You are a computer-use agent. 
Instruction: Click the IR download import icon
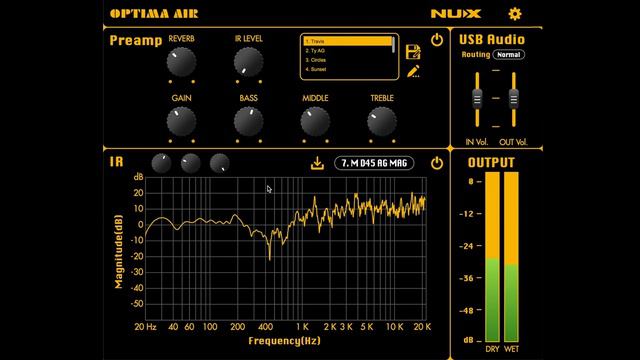click(x=317, y=163)
